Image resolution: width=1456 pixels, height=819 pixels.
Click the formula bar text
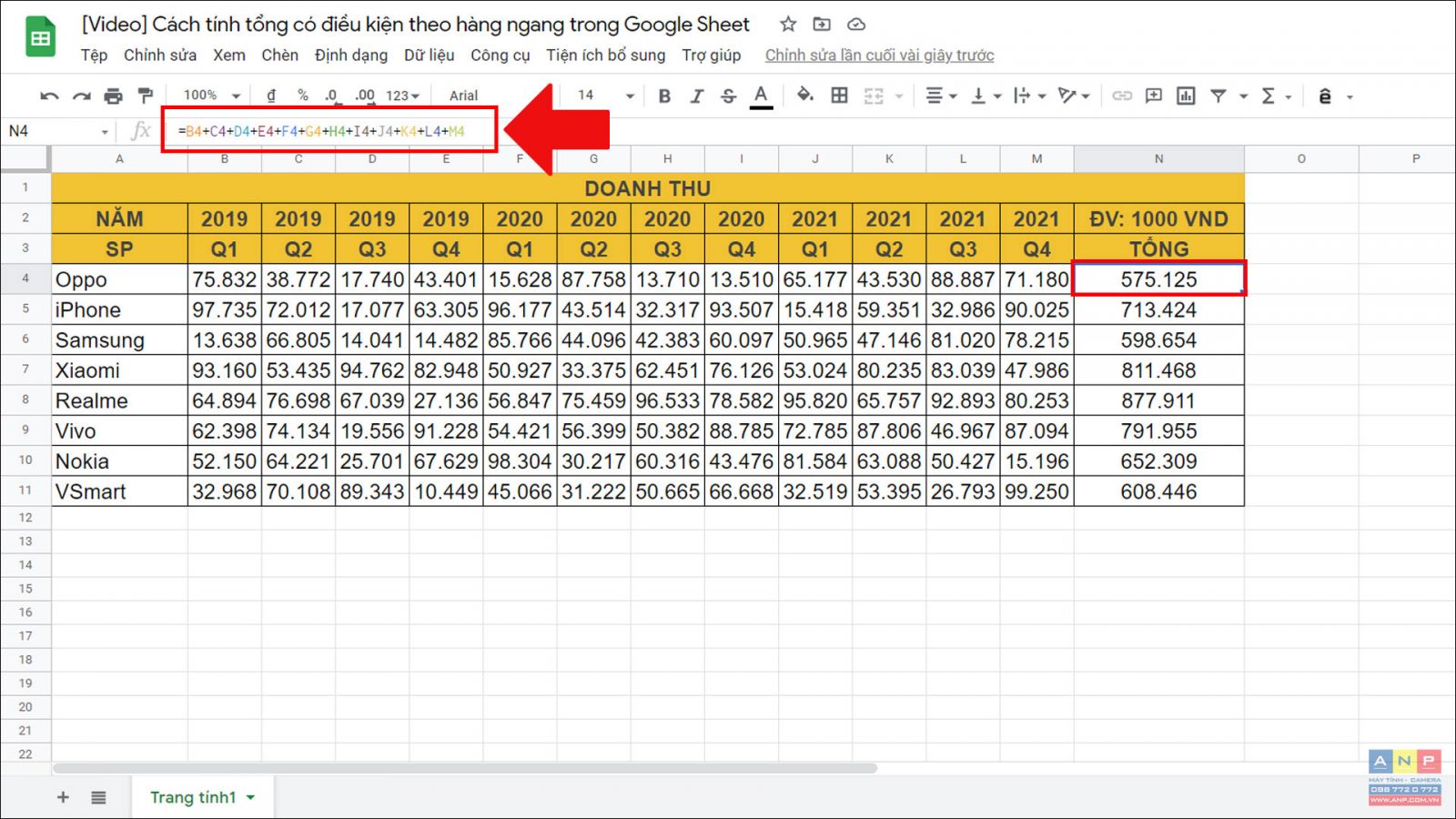point(321,131)
